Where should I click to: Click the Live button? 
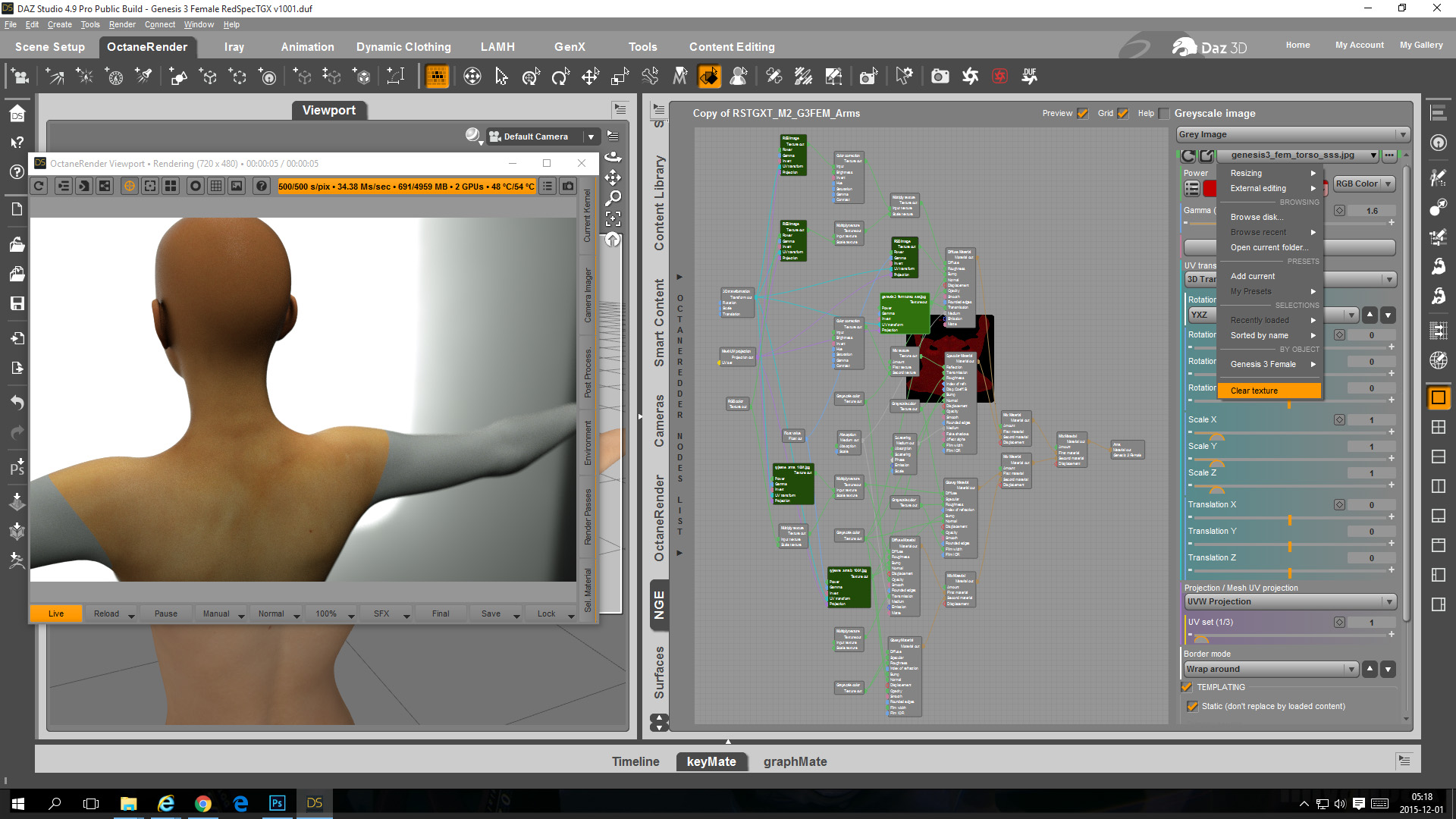point(56,614)
